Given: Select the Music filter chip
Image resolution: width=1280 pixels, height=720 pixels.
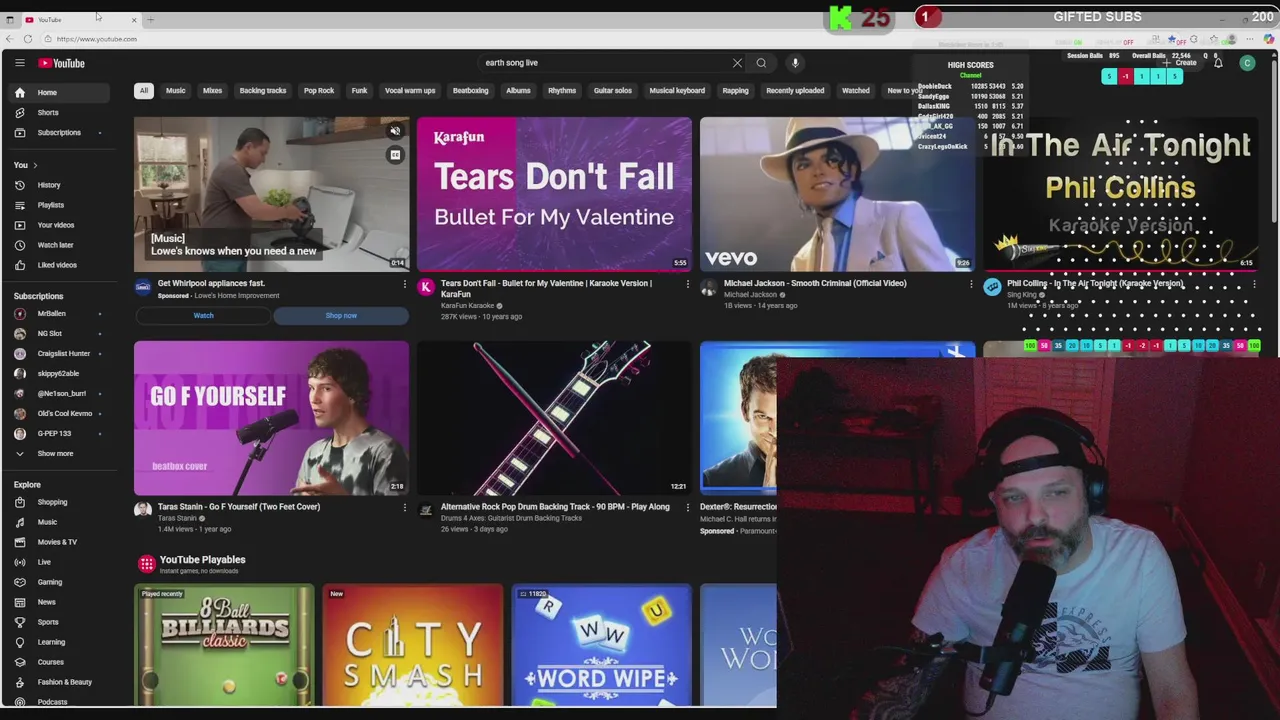Looking at the screenshot, I should coord(175,91).
